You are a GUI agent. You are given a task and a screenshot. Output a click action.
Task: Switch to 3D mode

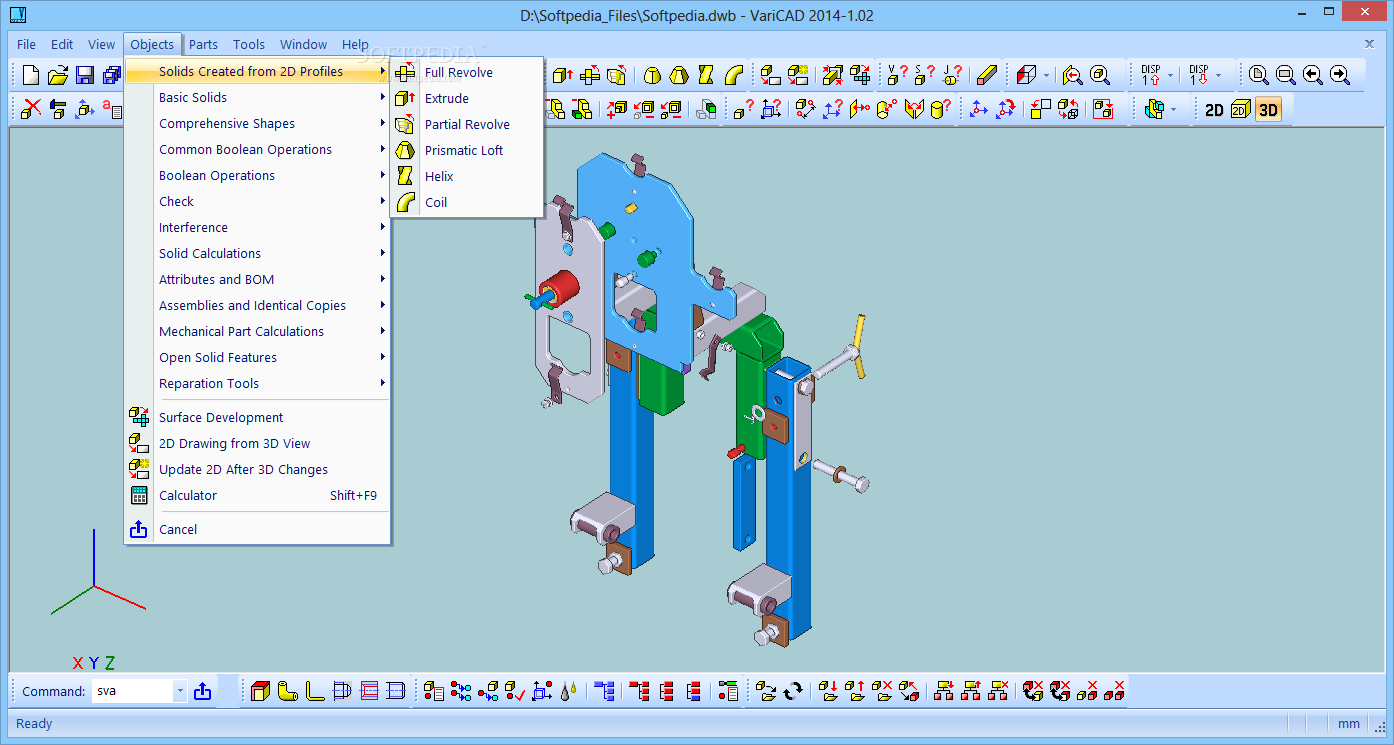1268,110
